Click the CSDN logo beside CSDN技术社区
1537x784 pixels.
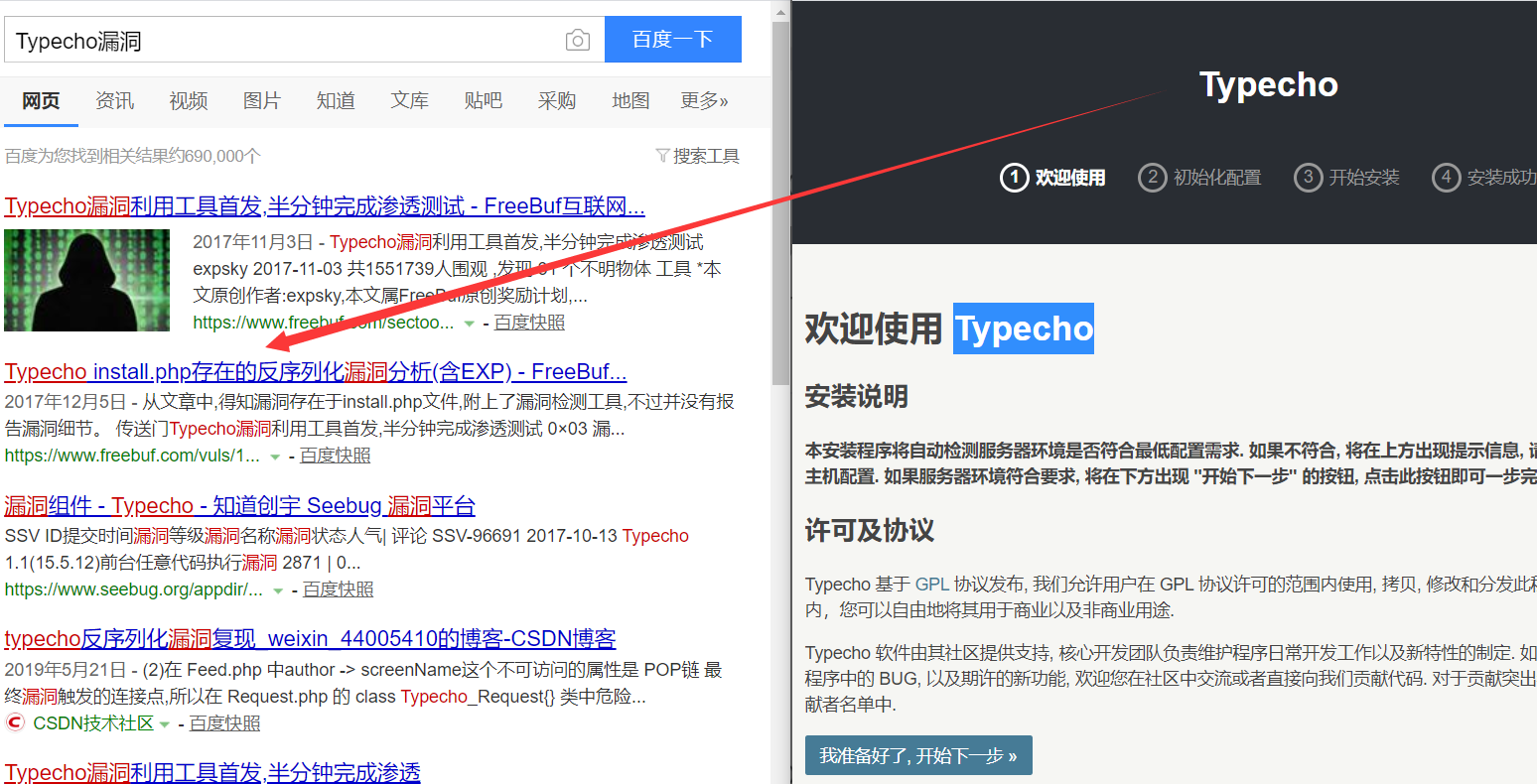pyautogui.click(x=14, y=722)
